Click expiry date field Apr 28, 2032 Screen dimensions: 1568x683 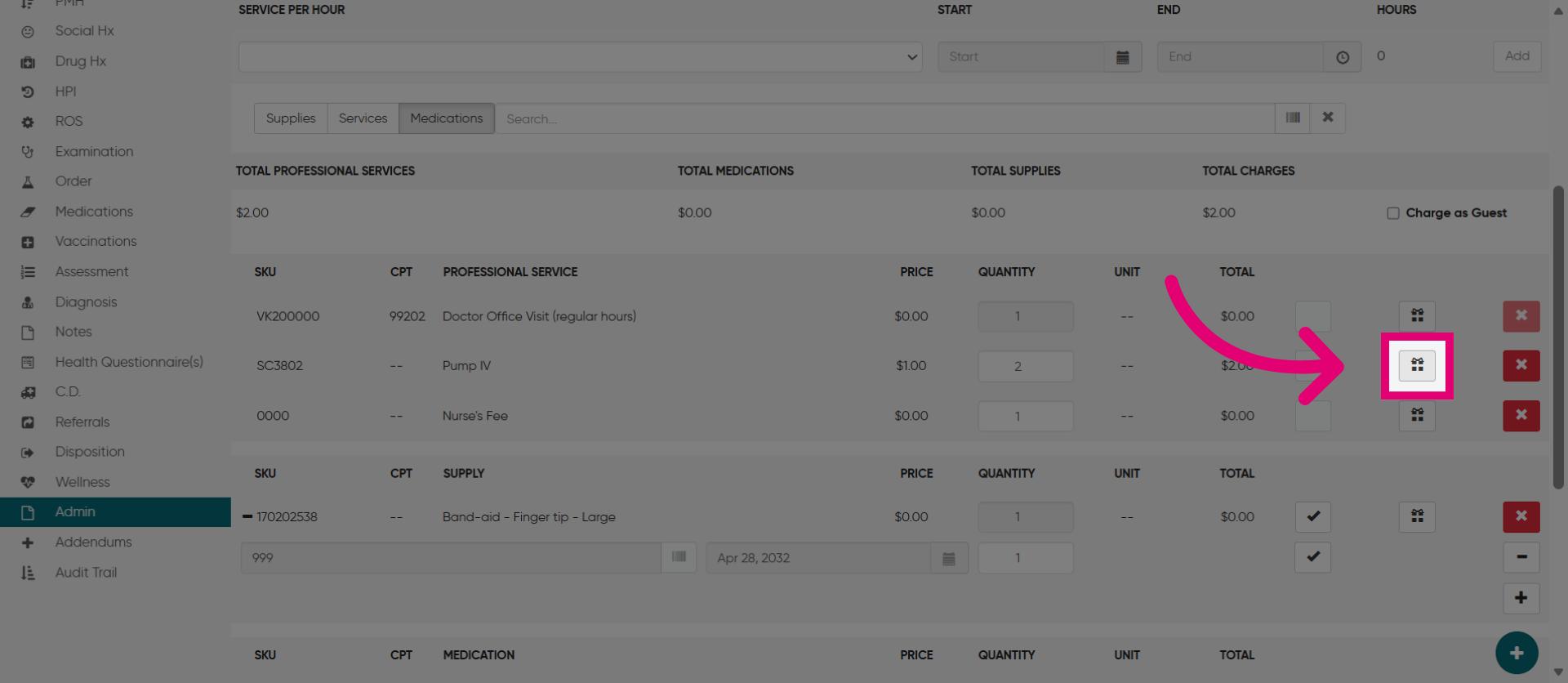(x=818, y=558)
